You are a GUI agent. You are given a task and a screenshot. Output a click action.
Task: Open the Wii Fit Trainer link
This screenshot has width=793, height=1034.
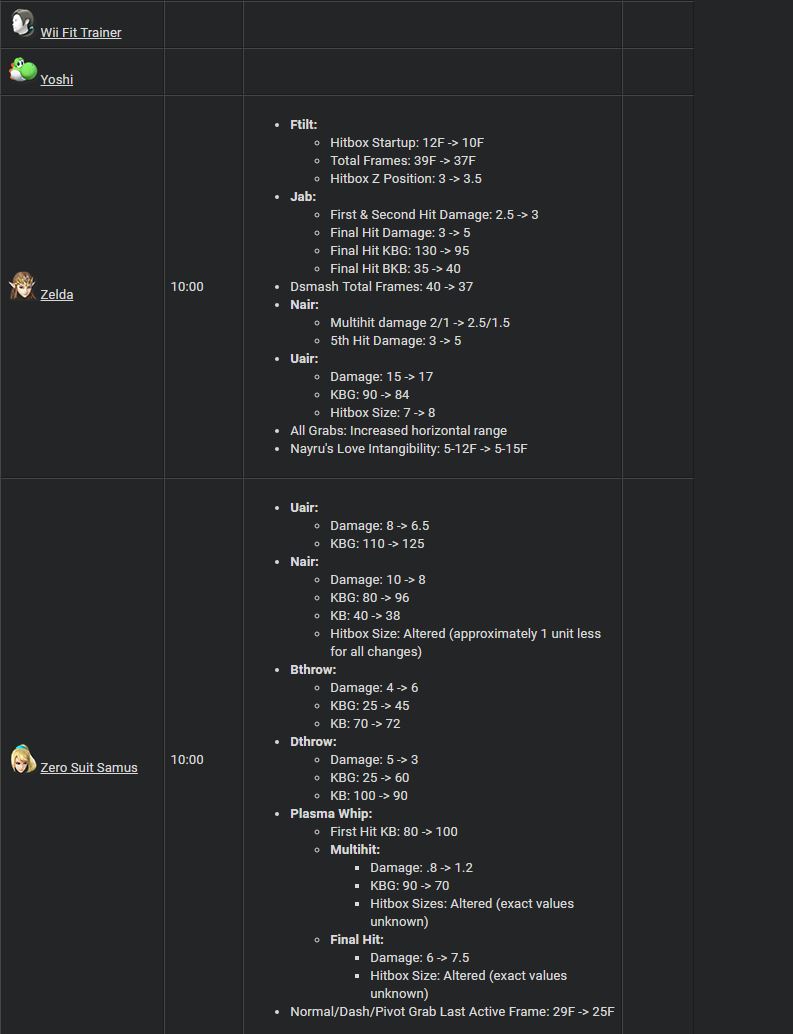pyautogui.click(x=80, y=32)
